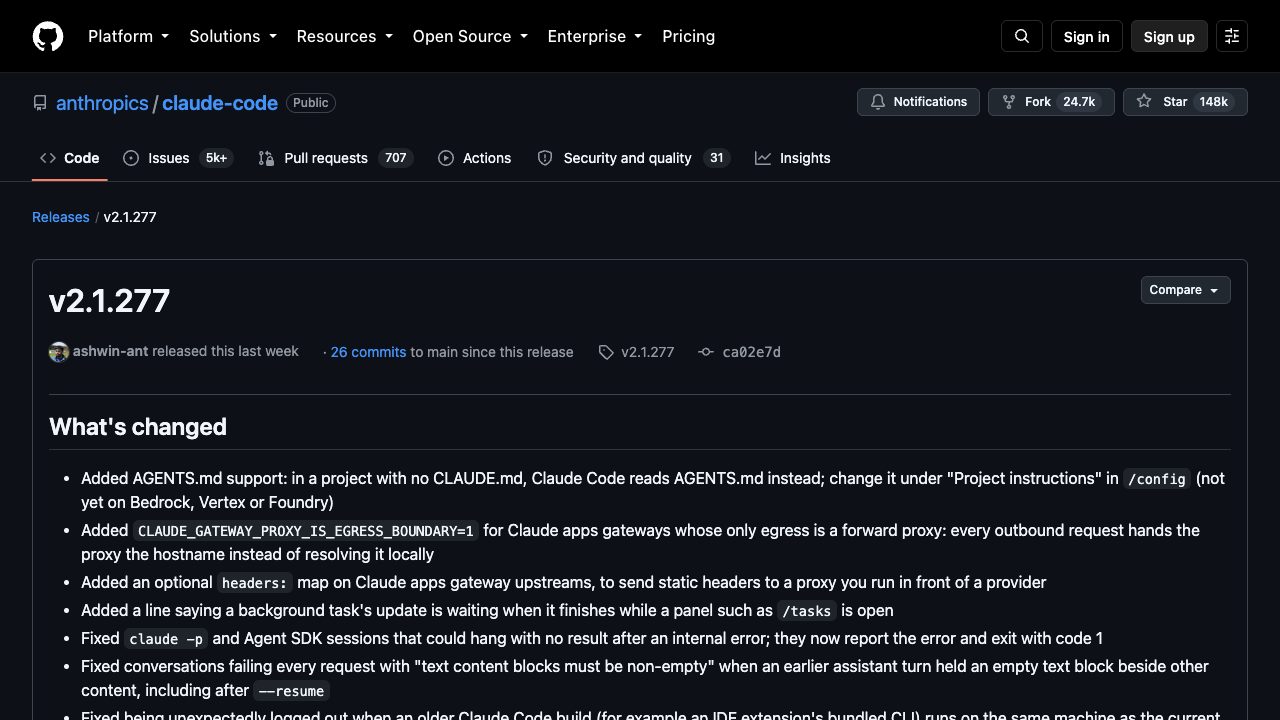The width and height of the screenshot is (1280, 720).
Task: Click the bell icon in Notifications
Action: 878,102
